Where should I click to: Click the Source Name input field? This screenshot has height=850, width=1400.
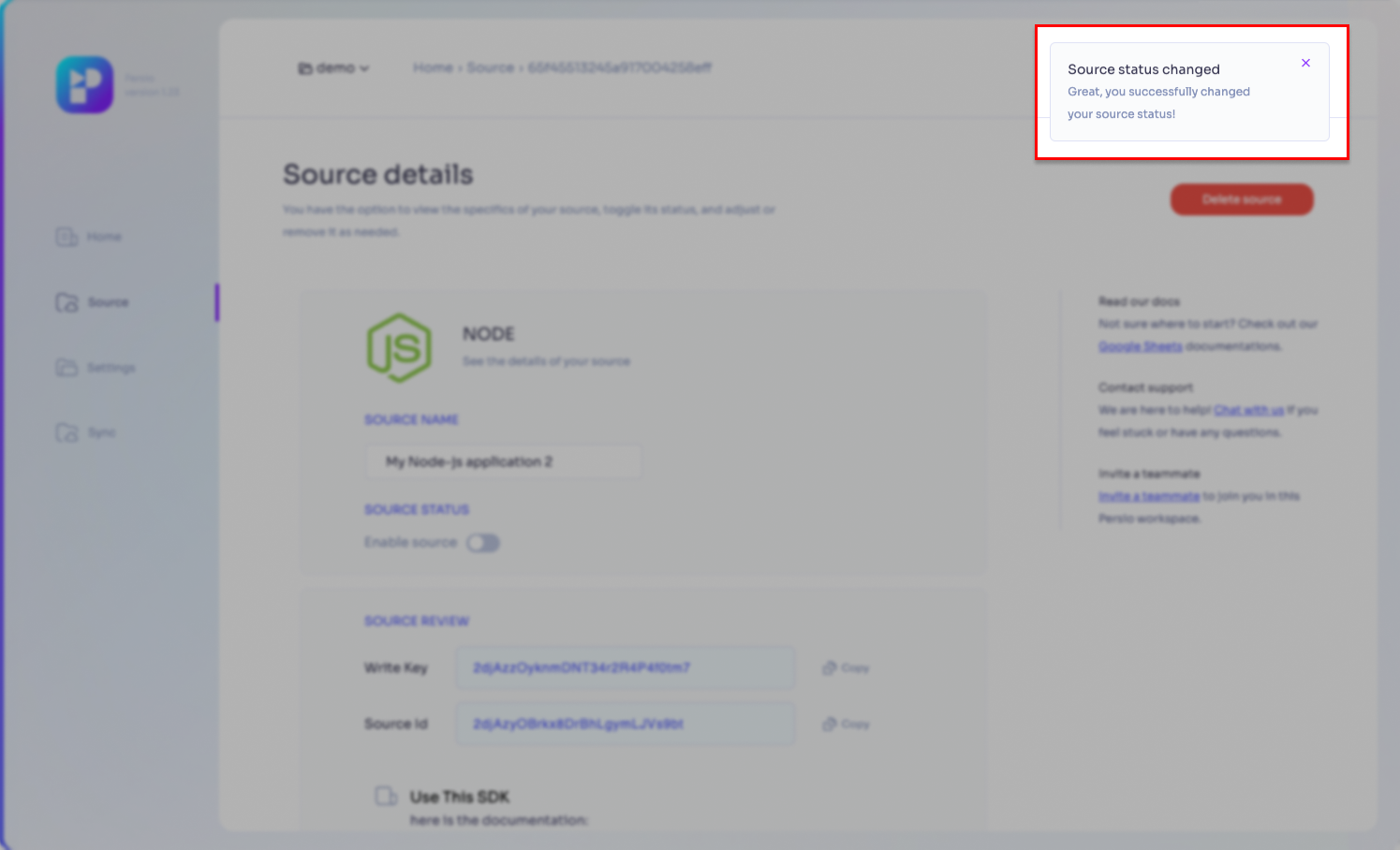[x=503, y=462]
